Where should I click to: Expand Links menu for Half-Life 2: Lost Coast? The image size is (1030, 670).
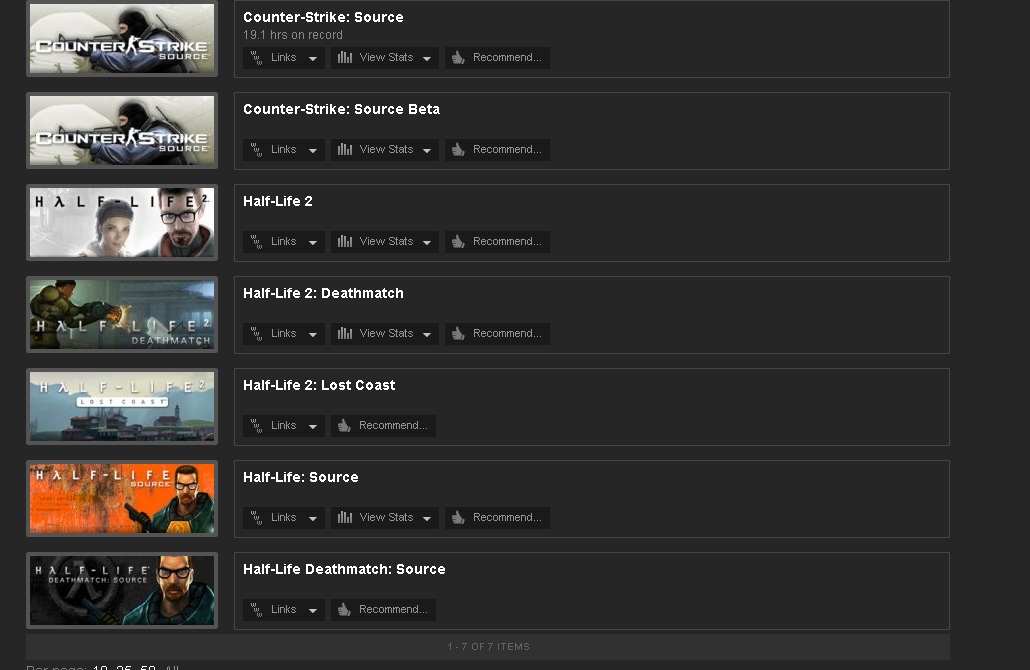click(284, 426)
